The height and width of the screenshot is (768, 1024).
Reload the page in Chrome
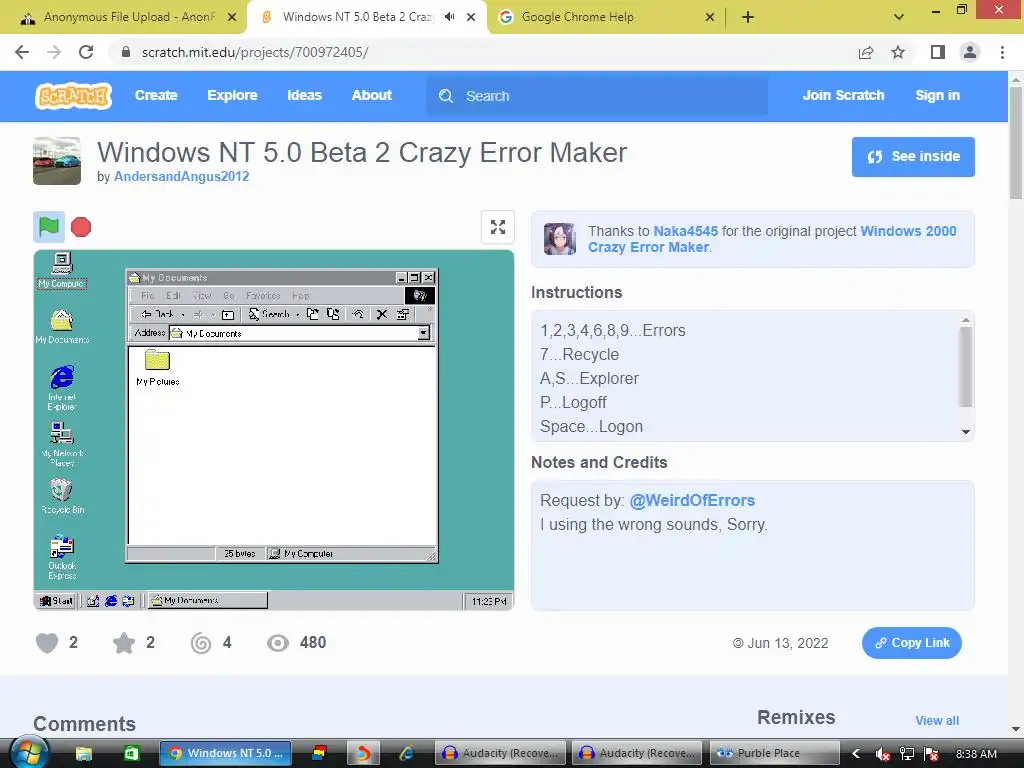click(86, 52)
